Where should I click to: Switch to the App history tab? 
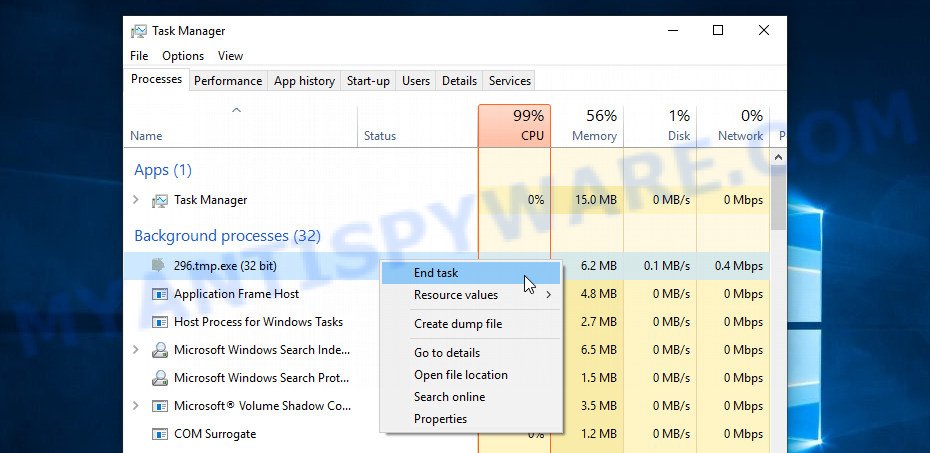coord(304,81)
